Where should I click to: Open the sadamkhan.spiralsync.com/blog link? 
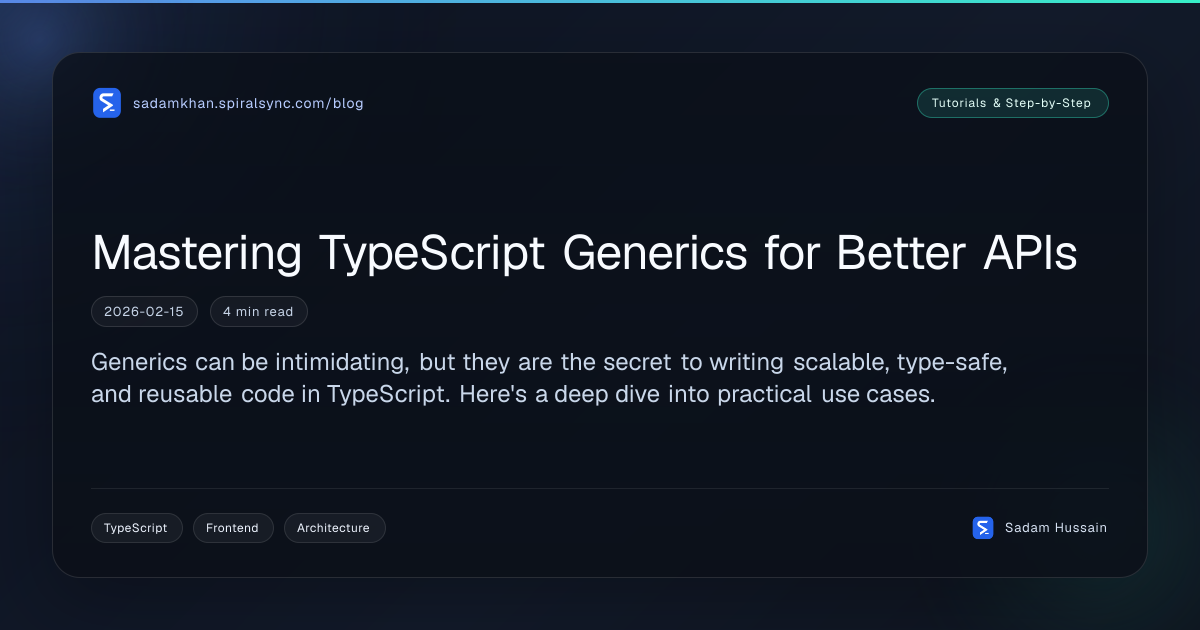point(248,103)
